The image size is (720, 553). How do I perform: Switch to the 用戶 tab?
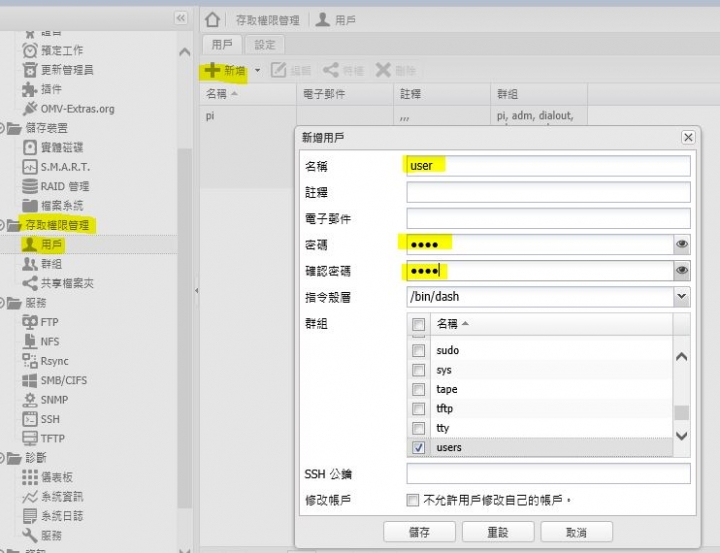click(x=222, y=45)
